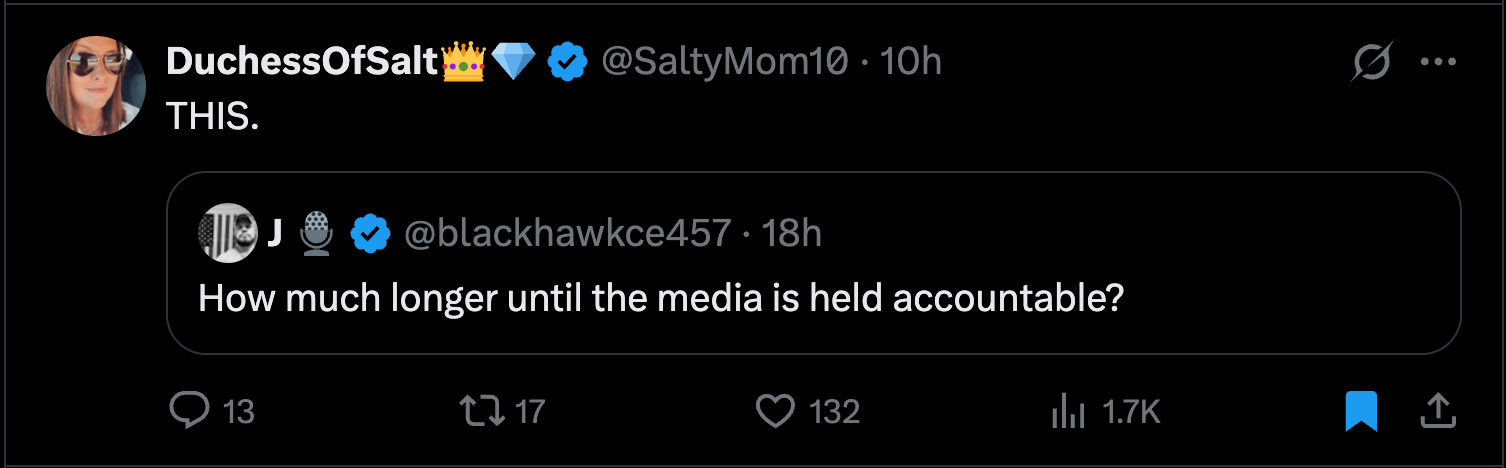Screen dimensions: 1506x468
Task: Open J's small avatar in quoted tweet
Action: click(x=228, y=234)
